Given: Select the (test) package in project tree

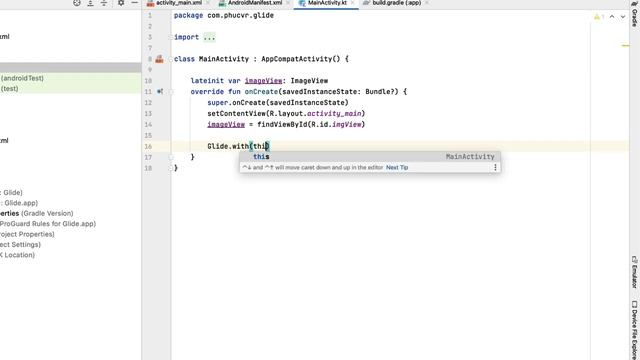Looking at the screenshot, I should point(9,89).
